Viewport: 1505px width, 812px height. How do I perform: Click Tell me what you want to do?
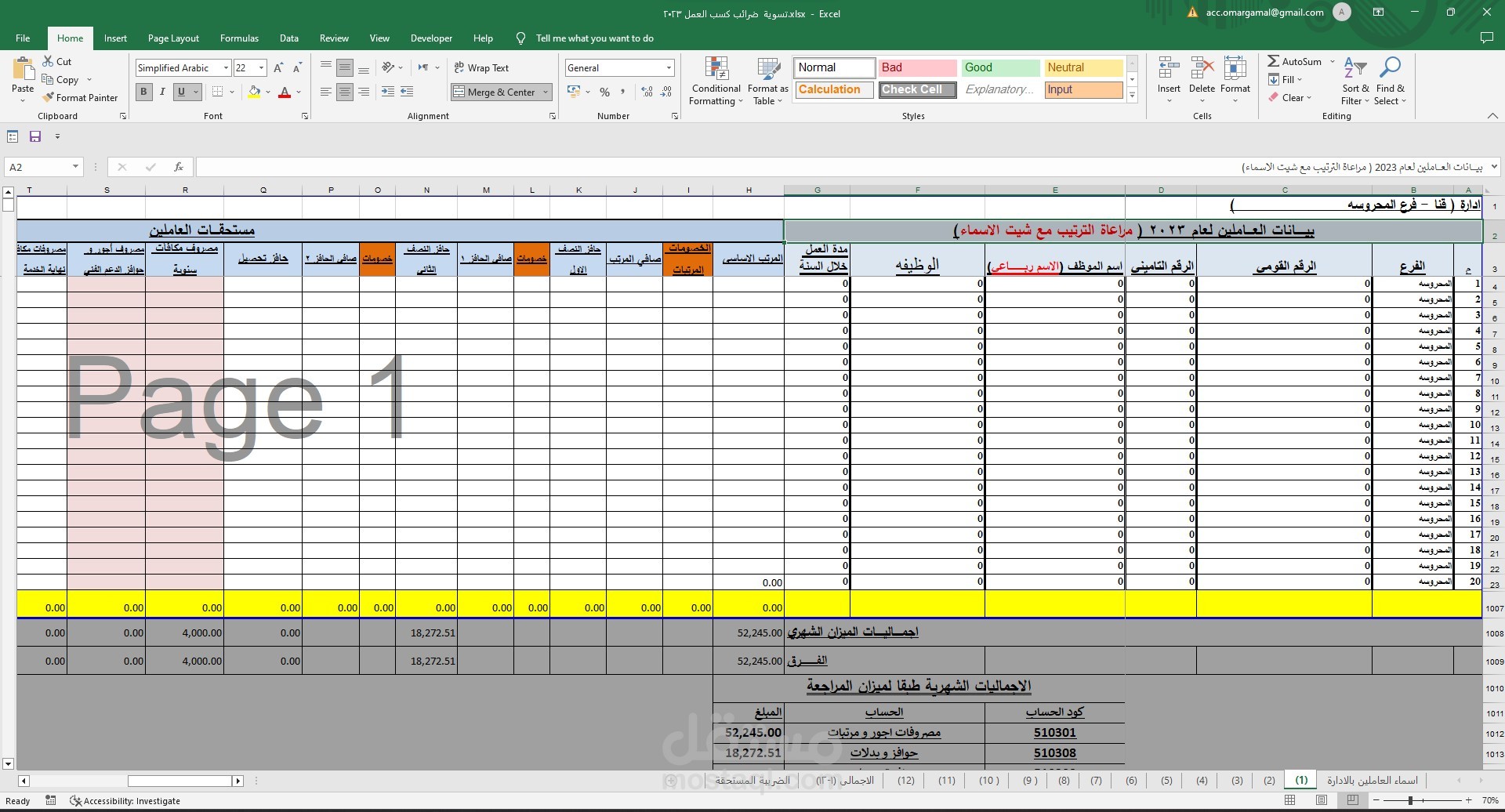pos(594,38)
